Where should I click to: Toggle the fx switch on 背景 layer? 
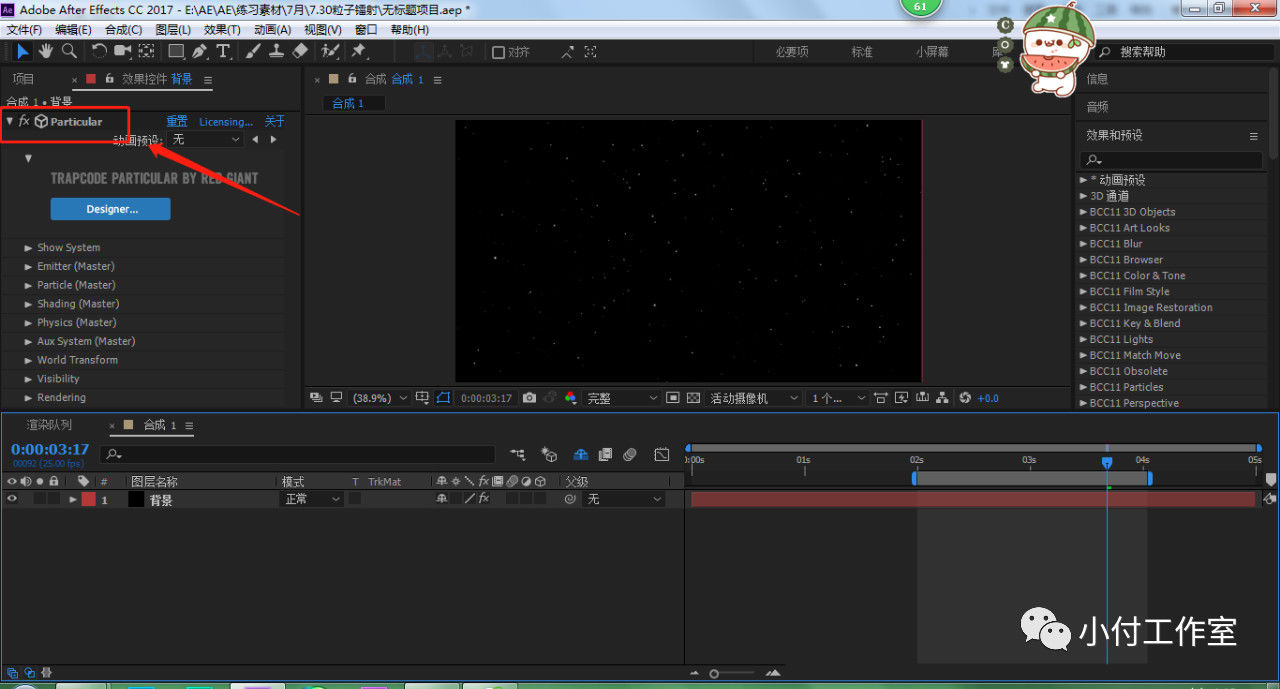(483, 499)
